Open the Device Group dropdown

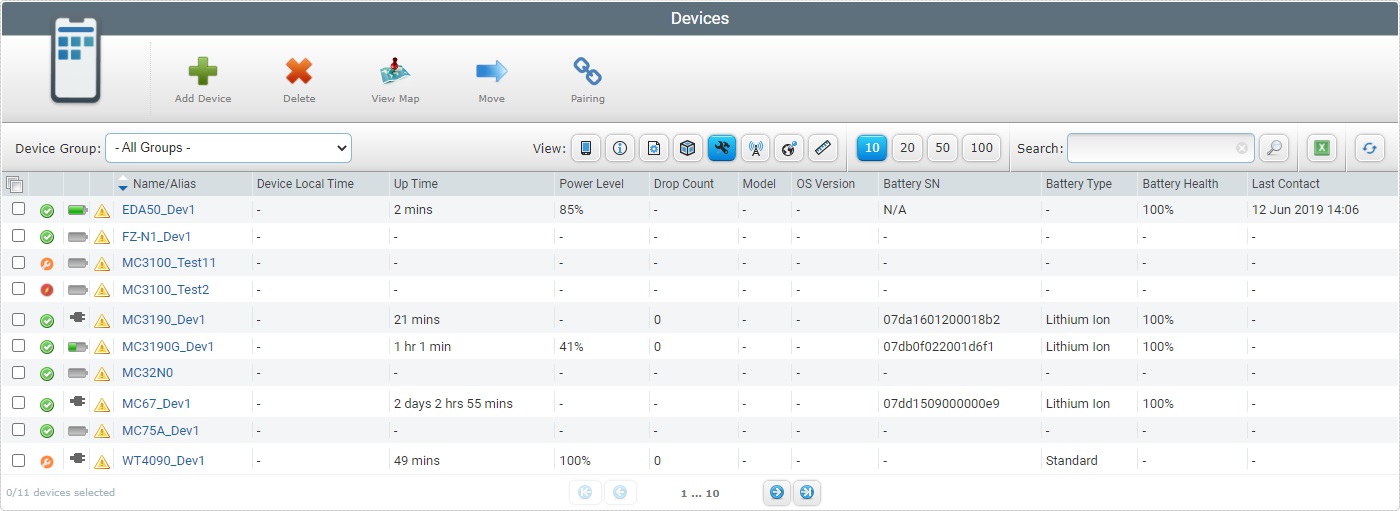[228, 147]
